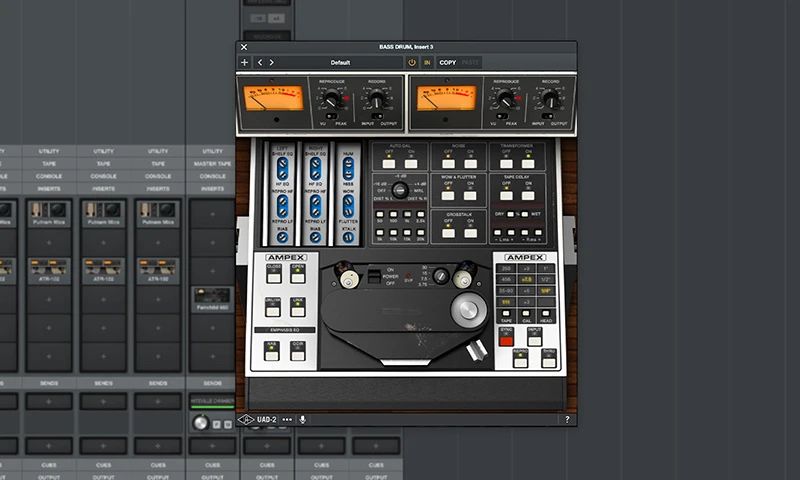Open the Fairchild 660 insert in mixer
The image size is (800, 480).
pos(212,299)
